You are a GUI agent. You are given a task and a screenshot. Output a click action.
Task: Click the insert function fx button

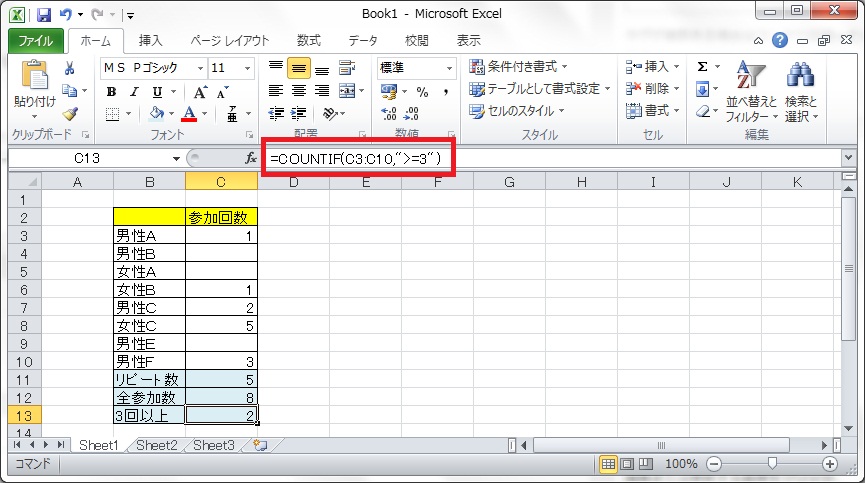251,159
